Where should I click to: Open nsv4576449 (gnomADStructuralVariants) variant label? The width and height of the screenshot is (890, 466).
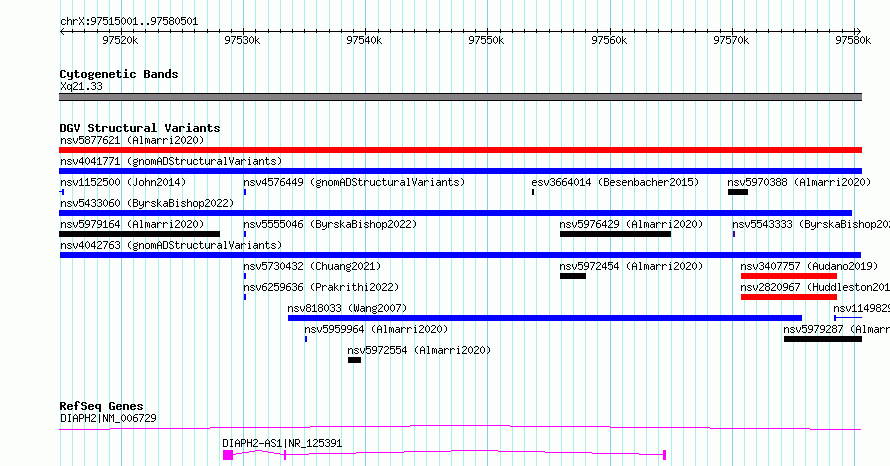pyautogui.click(x=354, y=182)
